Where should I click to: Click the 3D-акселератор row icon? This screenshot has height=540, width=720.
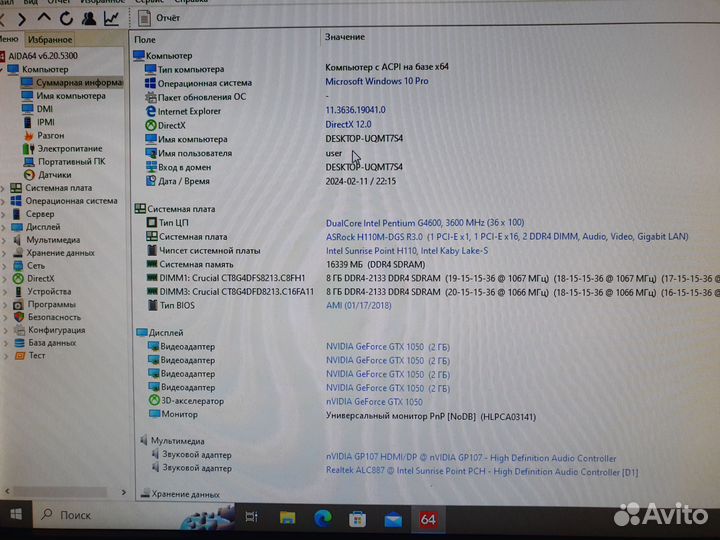point(154,400)
